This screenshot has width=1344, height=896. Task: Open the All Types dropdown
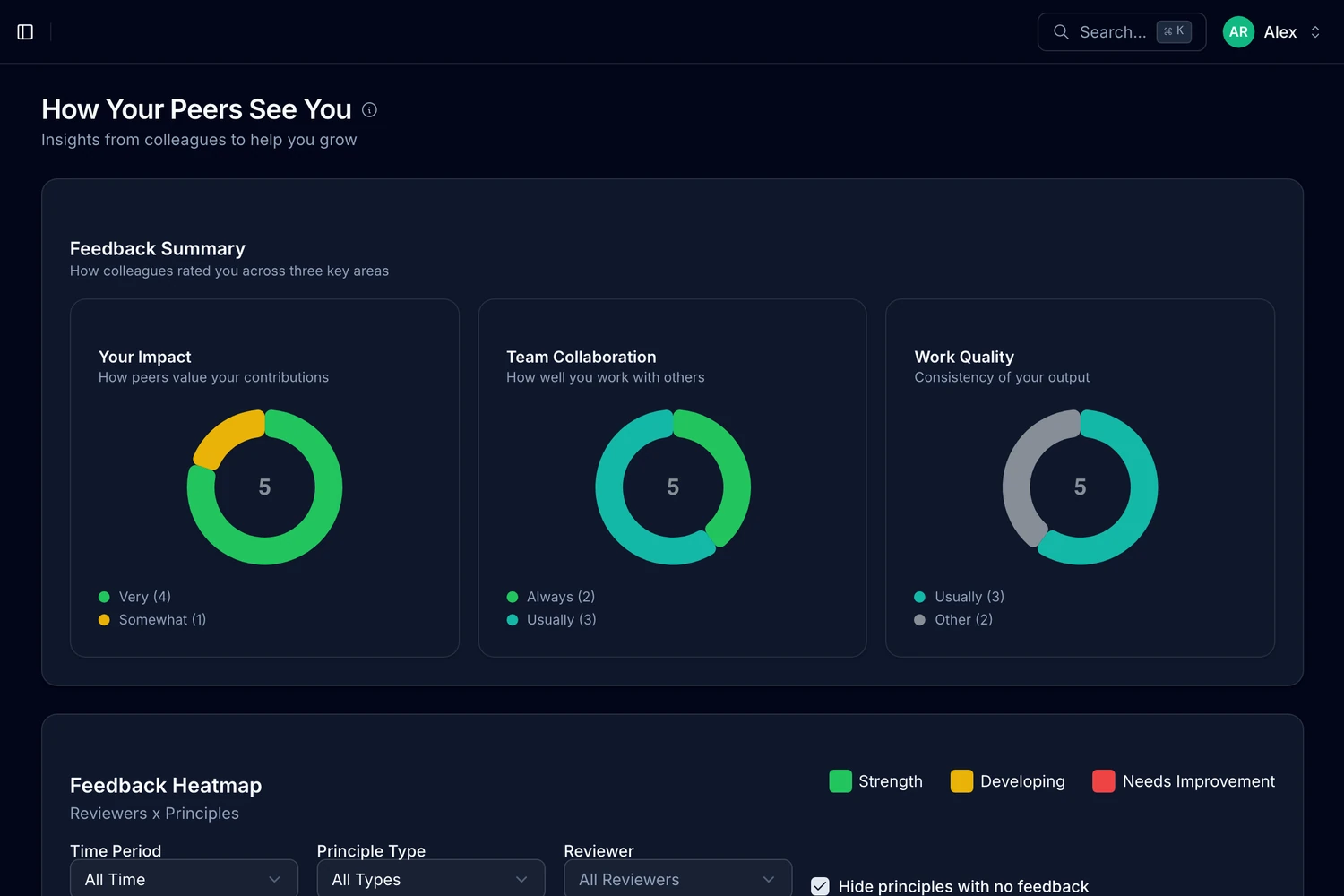point(431,879)
